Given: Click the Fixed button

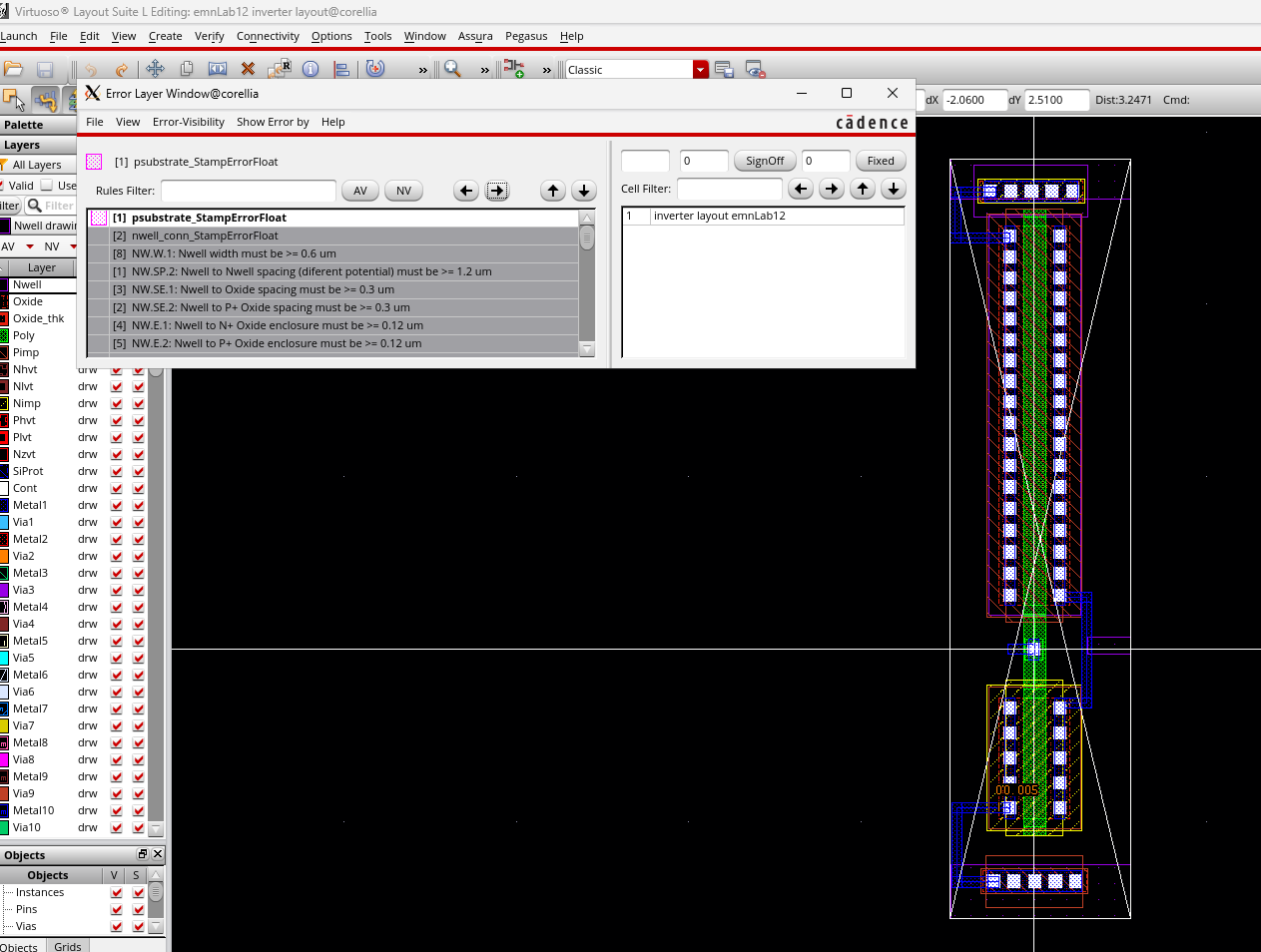Looking at the screenshot, I should 881,161.
